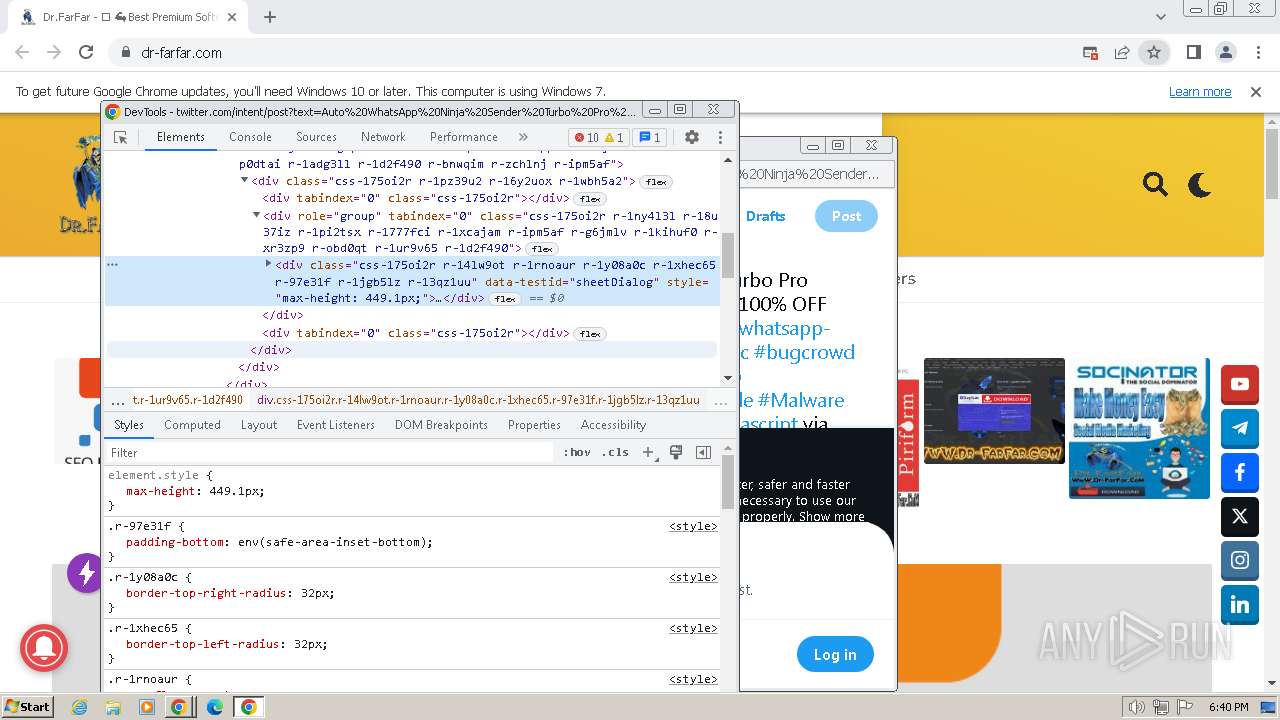This screenshot has width=1280, height=720.
Task: Open #Malware hashtag in tweet text
Action: 800,400
